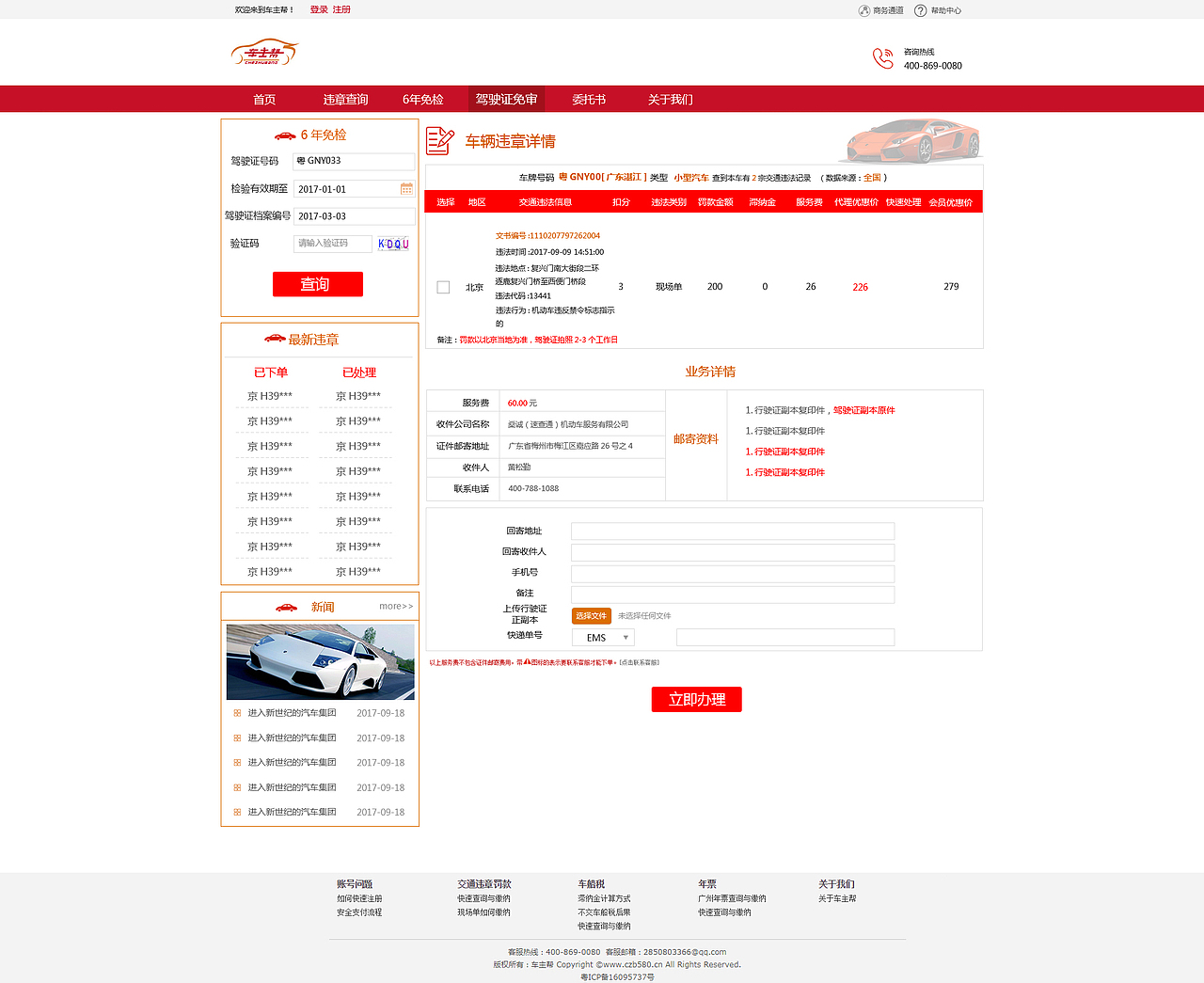
Task: Click the red 查询 button
Action: point(318,284)
